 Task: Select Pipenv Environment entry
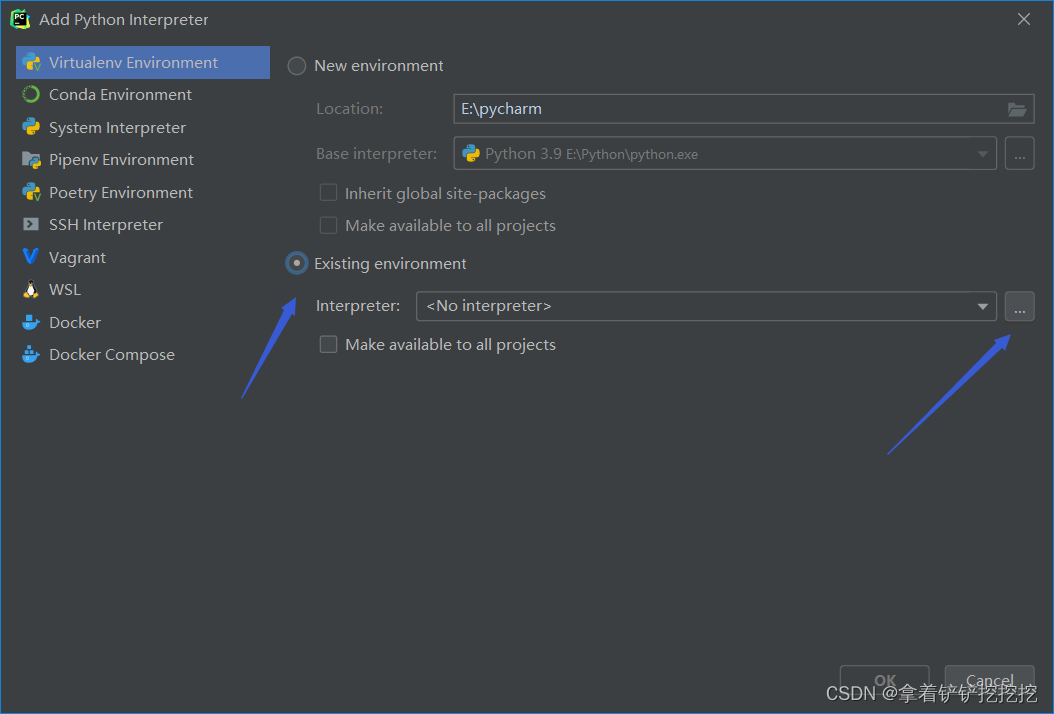[x=143, y=160]
